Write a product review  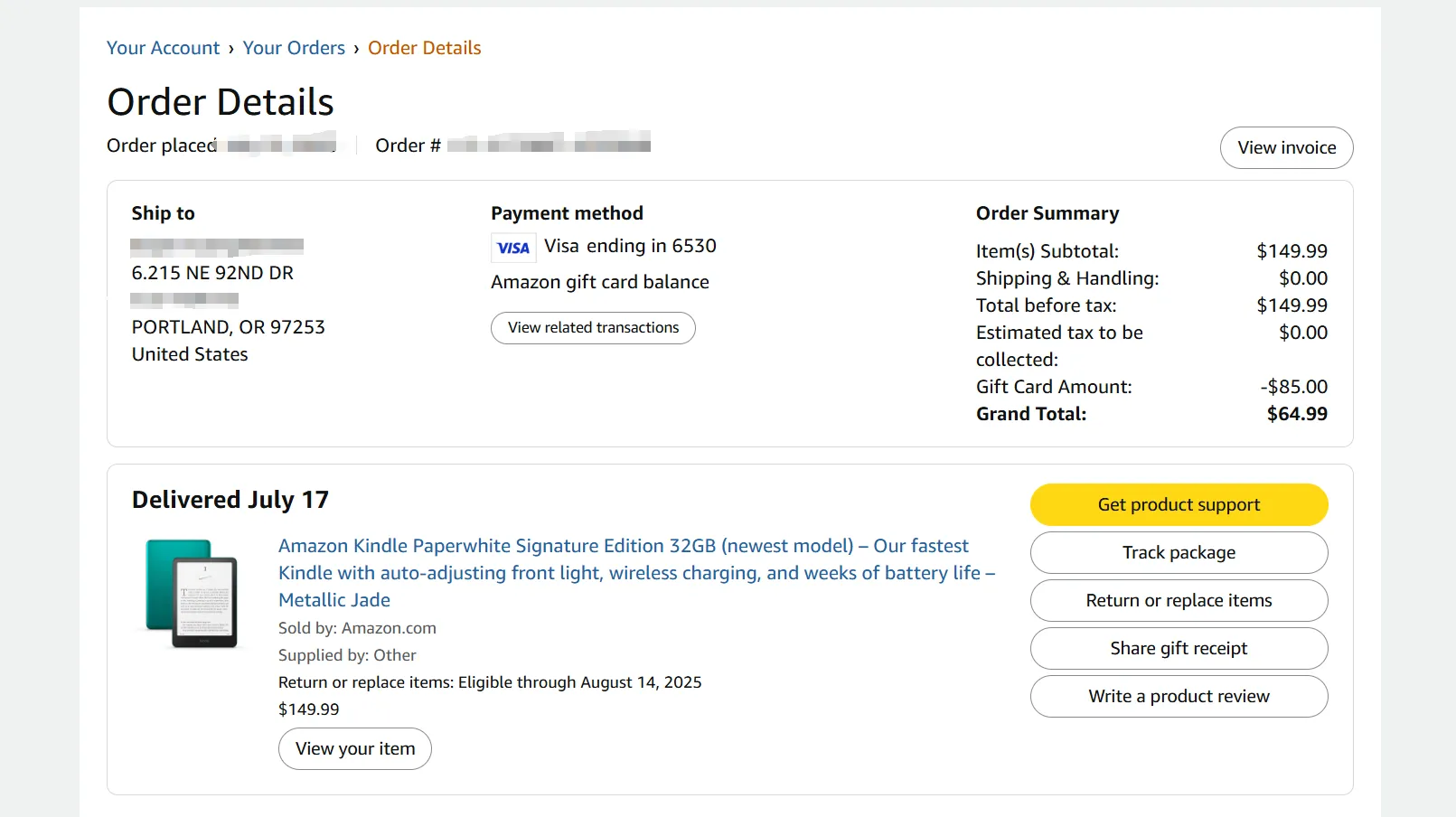pos(1179,696)
